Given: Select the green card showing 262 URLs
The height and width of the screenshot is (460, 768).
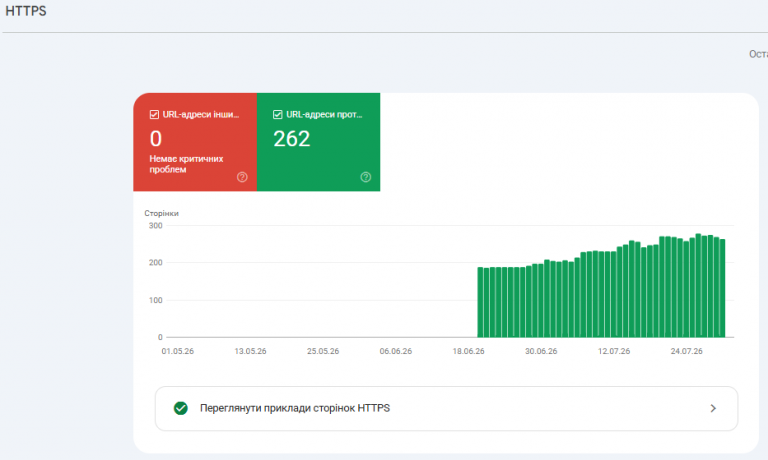Looking at the screenshot, I should tap(318, 142).
